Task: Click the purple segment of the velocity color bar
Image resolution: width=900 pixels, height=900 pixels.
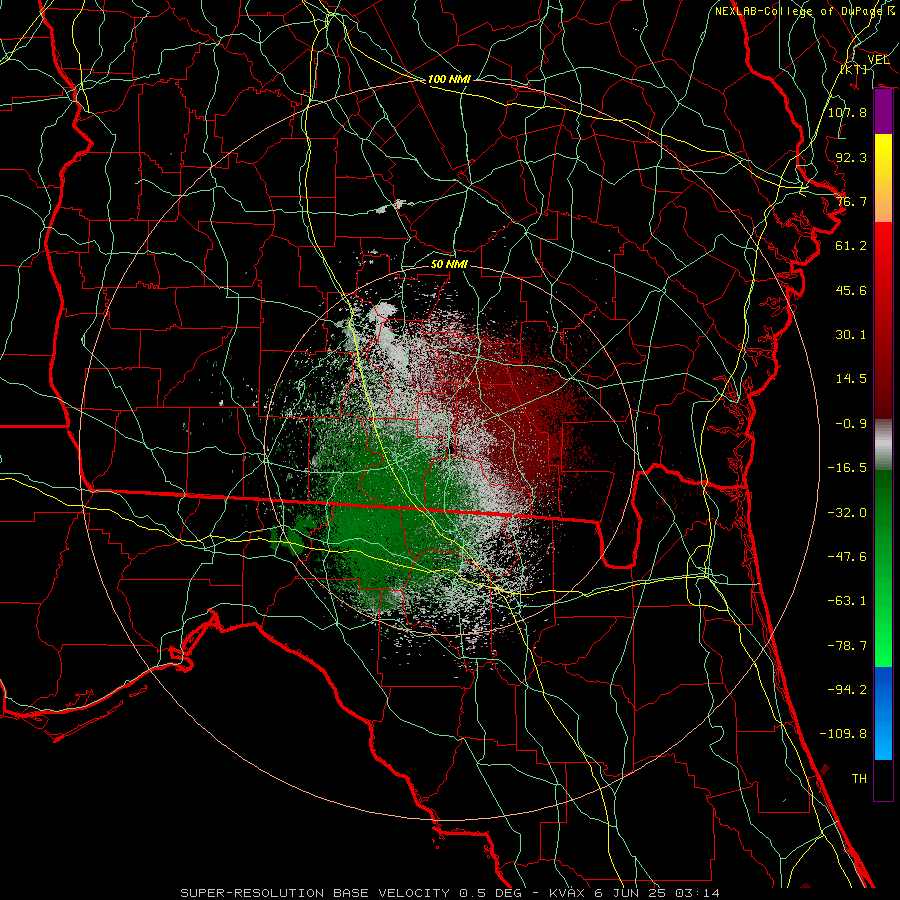Action: pos(883,112)
